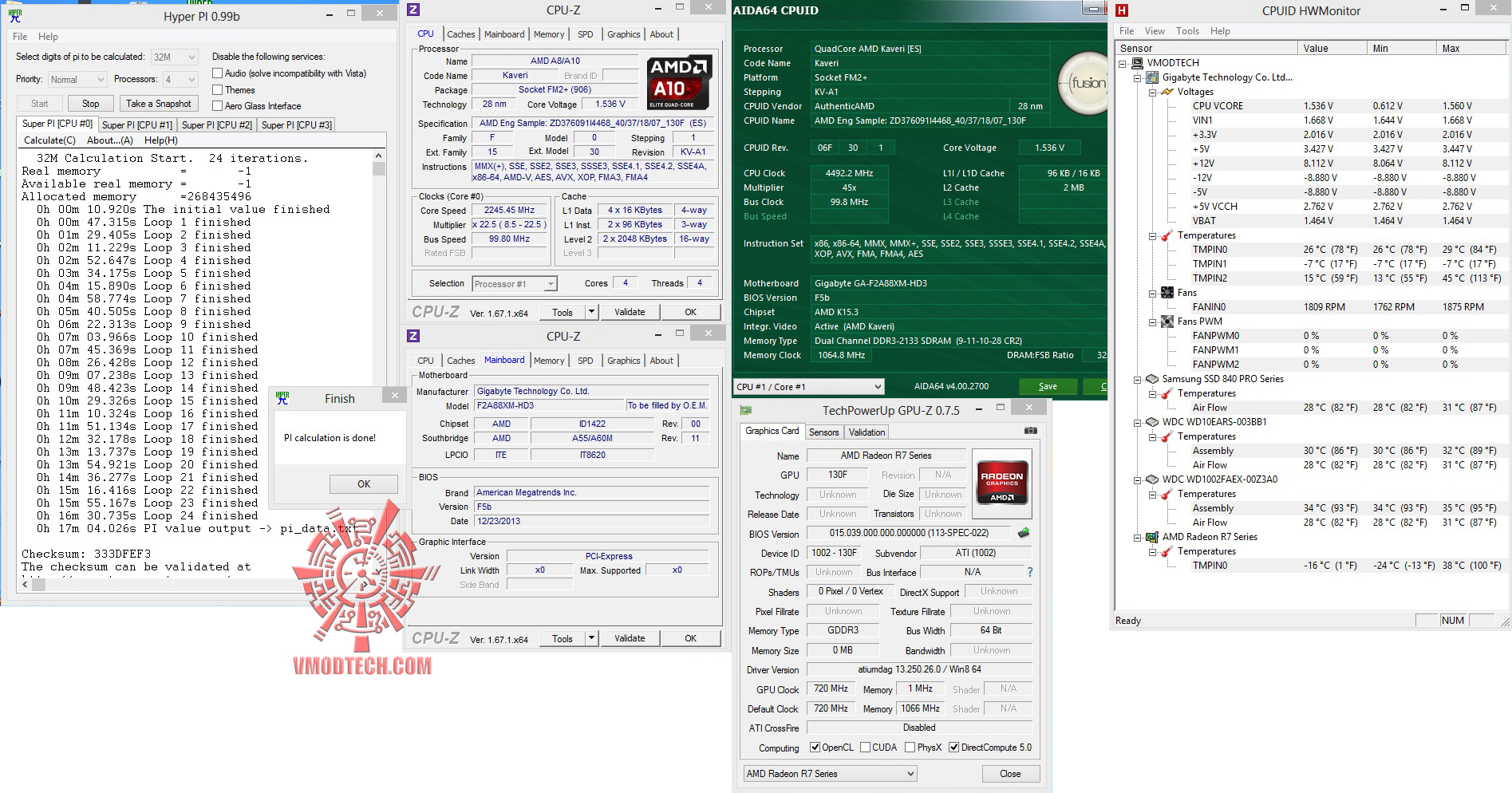
Task: Click the top CPU-Z window title icon
Action: tap(413, 10)
